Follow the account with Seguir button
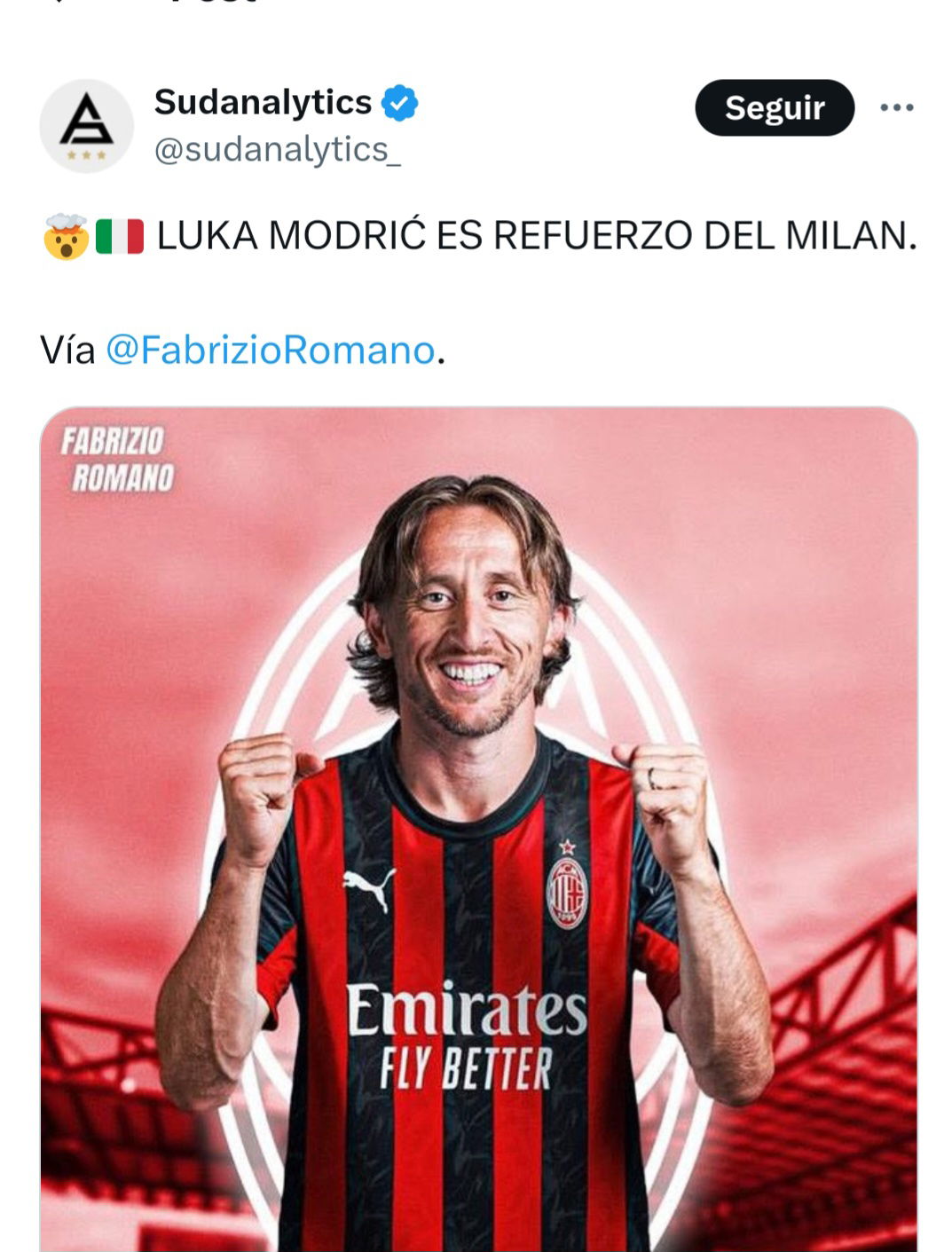The width and height of the screenshot is (952, 1252). [775, 107]
